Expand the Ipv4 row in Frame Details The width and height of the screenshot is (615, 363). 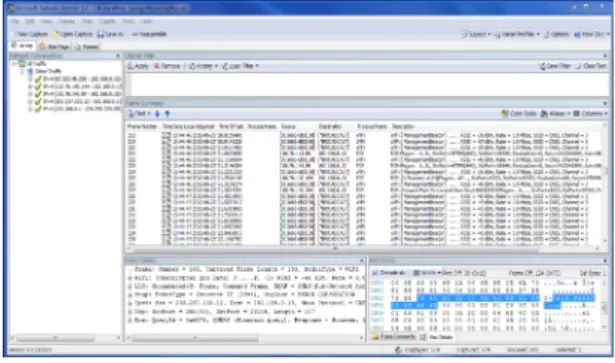coord(130,303)
